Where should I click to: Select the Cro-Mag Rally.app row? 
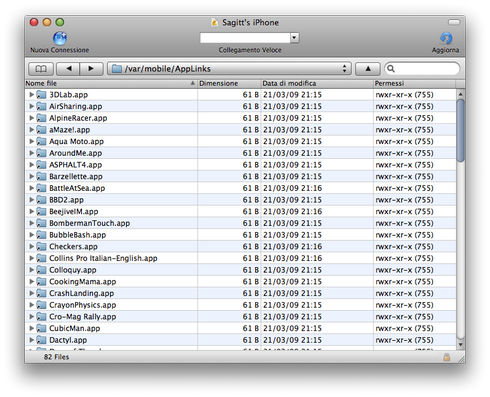(x=241, y=317)
